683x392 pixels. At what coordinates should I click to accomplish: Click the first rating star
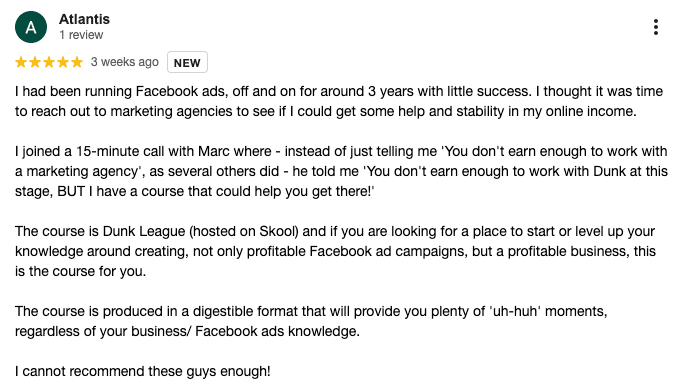(x=21, y=62)
